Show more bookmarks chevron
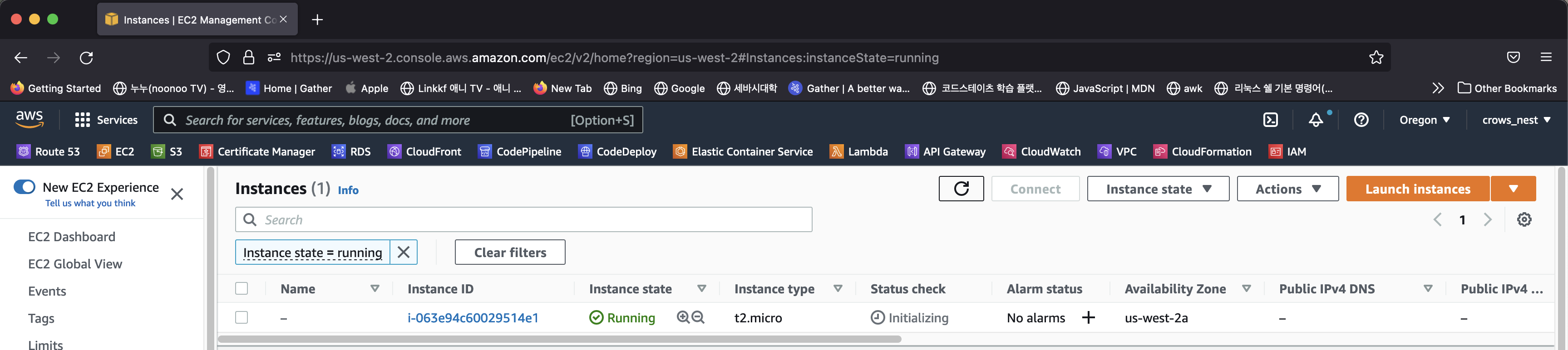This screenshot has width=1568, height=350. click(x=1438, y=88)
